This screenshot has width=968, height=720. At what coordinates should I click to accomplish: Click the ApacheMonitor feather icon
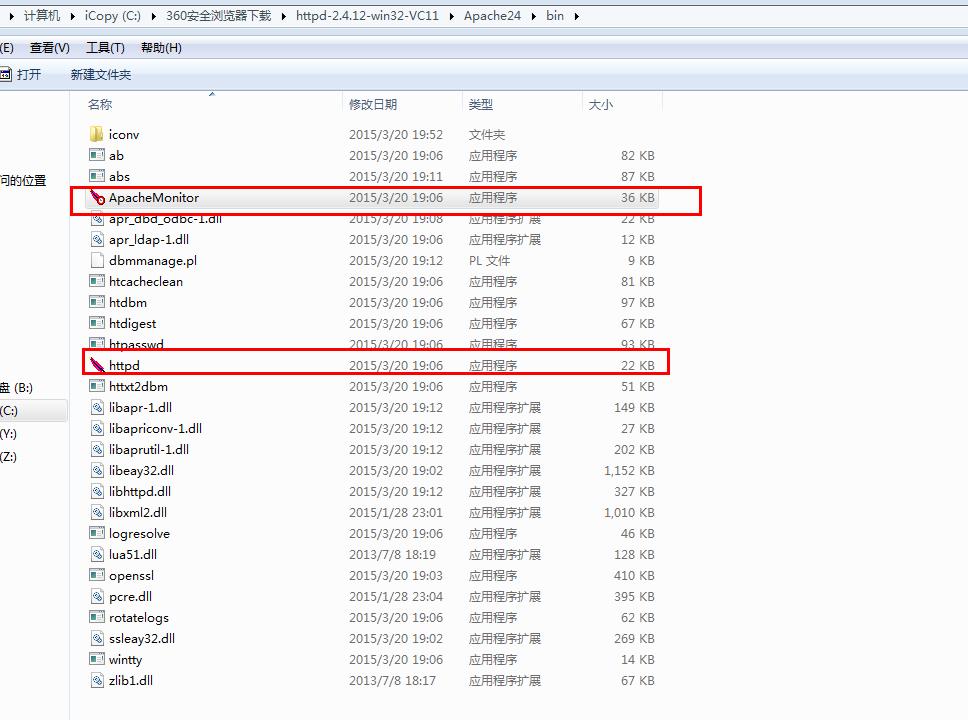point(97,198)
